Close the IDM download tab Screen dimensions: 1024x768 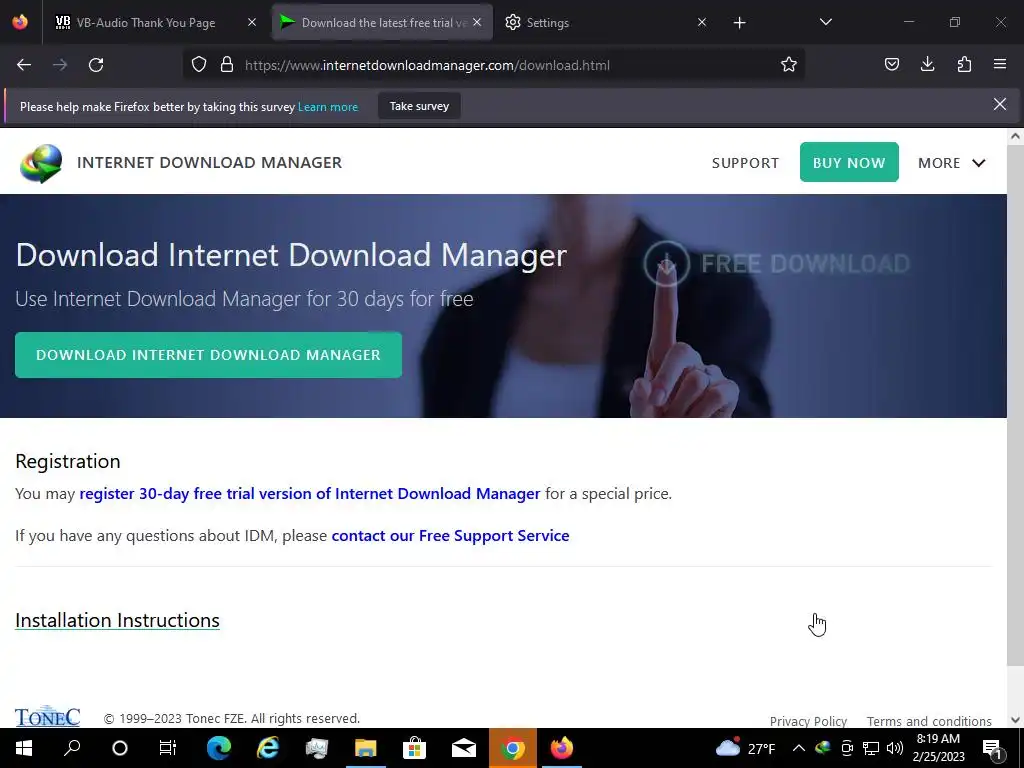pos(477,22)
